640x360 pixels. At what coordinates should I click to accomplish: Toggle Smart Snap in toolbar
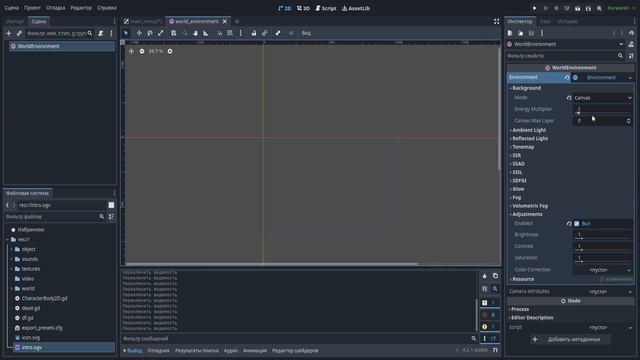219,33
